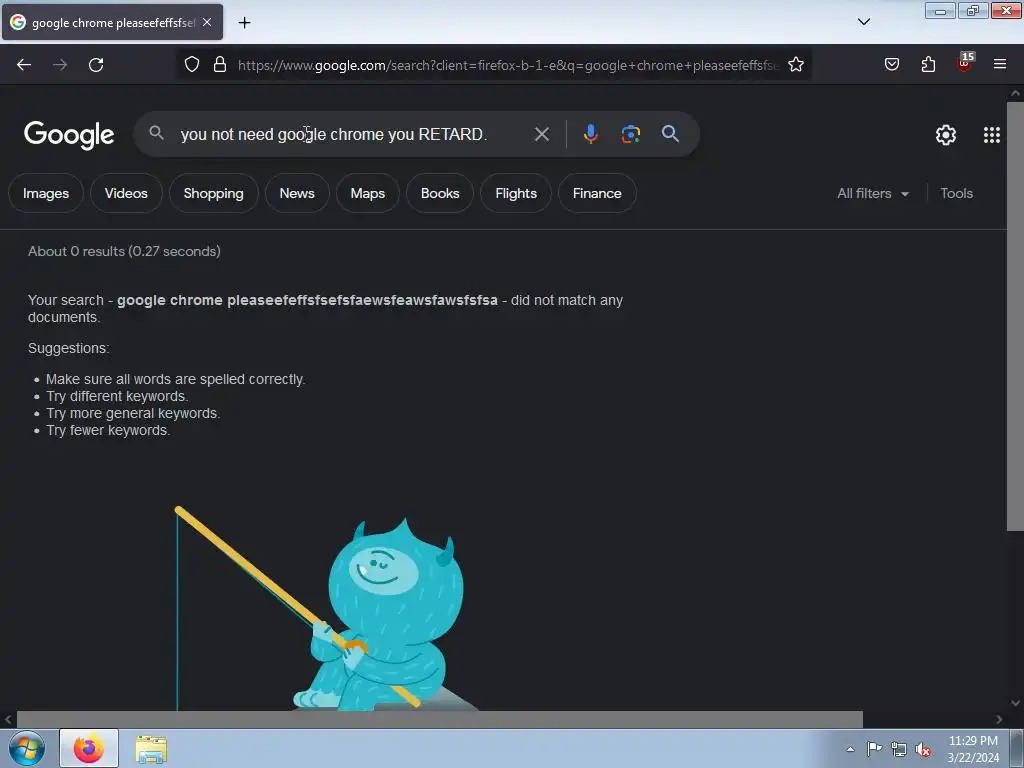This screenshot has width=1024, height=768.
Task: Switch to Books results
Action: click(x=440, y=193)
